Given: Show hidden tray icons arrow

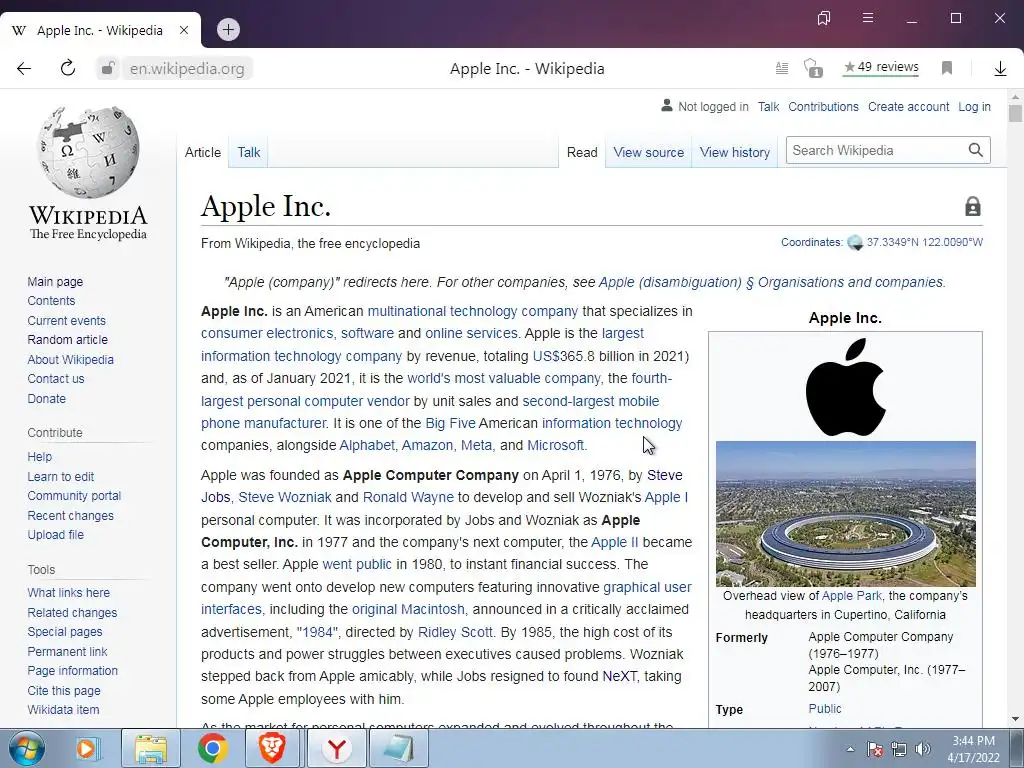Looking at the screenshot, I should (x=850, y=749).
